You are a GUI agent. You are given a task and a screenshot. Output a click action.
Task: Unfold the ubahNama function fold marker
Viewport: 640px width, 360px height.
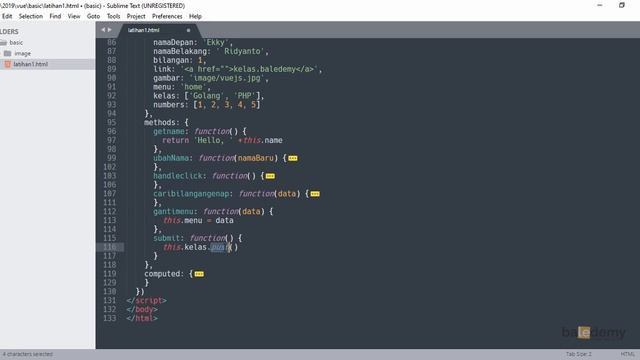pyautogui.click(x=293, y=158)
